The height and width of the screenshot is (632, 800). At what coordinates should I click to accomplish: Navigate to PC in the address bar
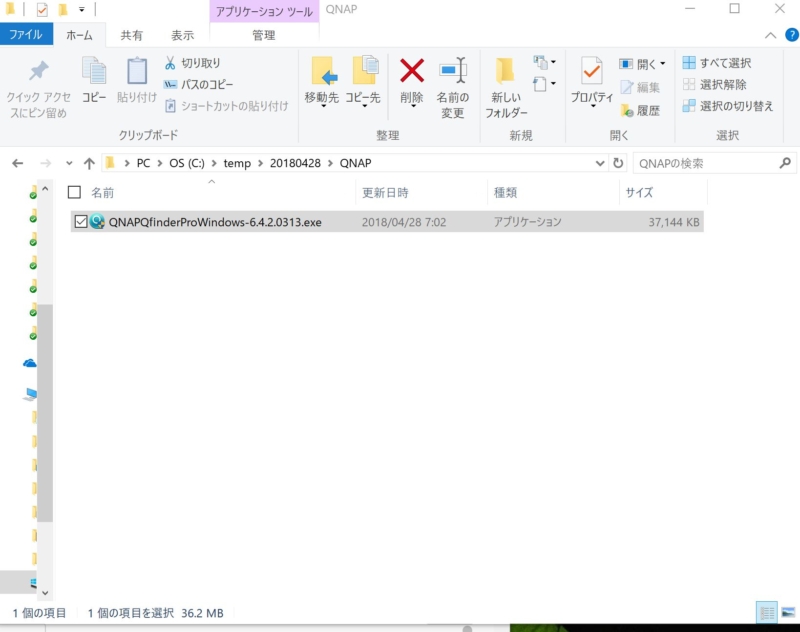[143, 163]
